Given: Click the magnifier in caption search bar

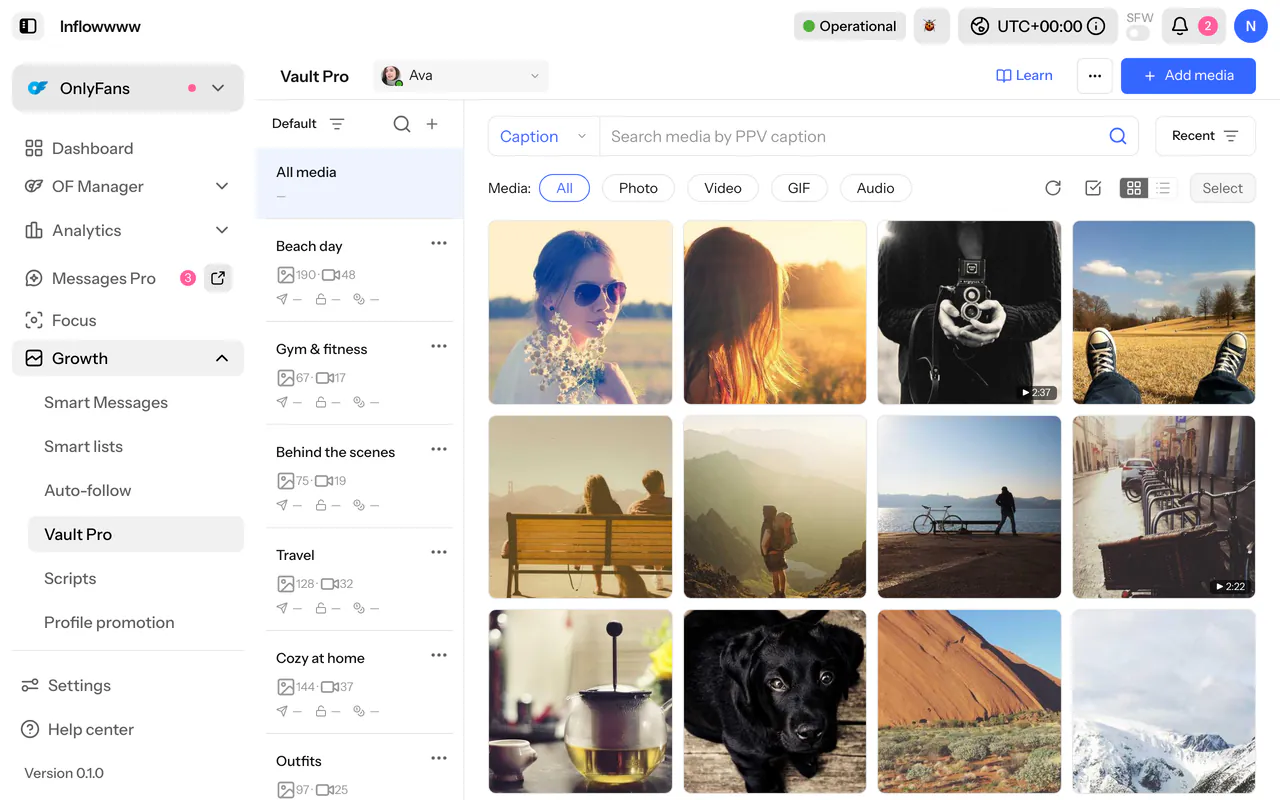Looking at the screenshot, I should click(1118, 136).
